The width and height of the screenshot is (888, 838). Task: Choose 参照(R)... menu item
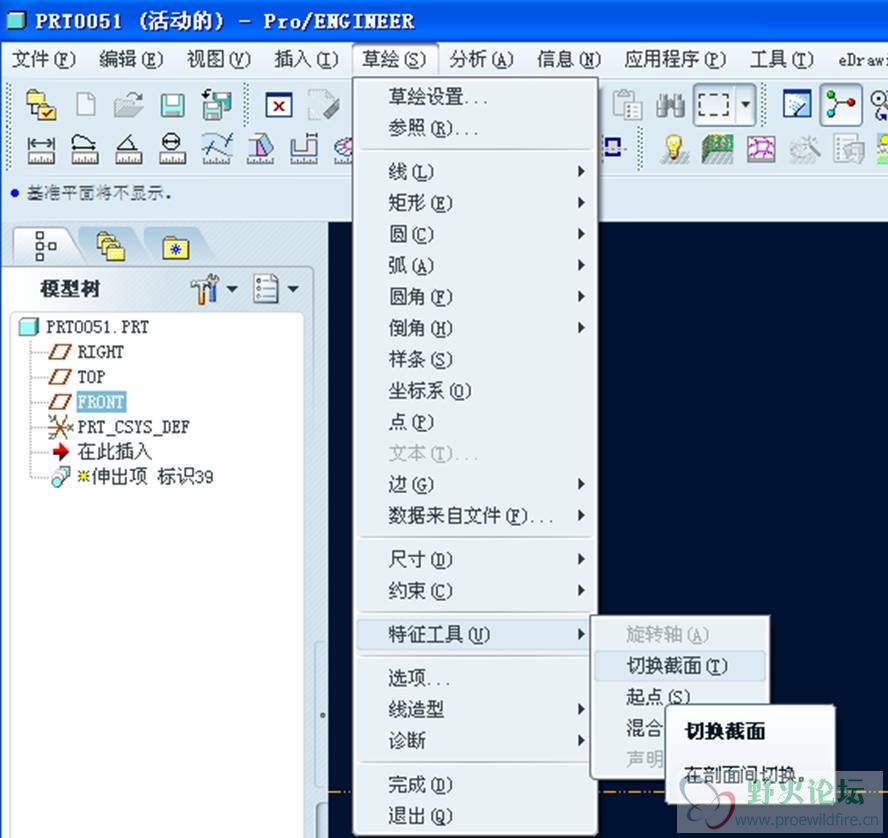pos(475,129)
